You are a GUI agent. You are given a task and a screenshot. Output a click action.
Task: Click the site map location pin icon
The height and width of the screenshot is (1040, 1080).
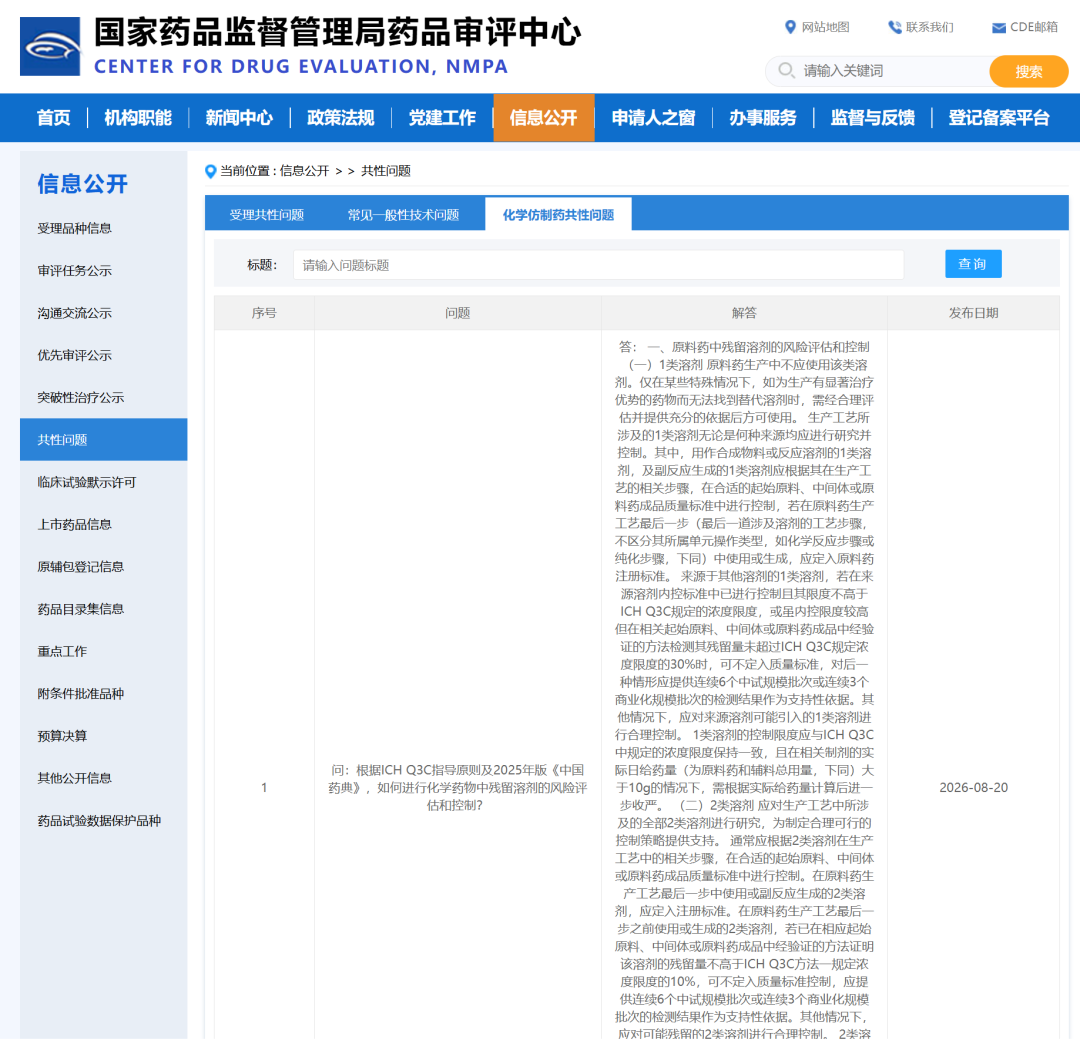click(x=790, y=27)
